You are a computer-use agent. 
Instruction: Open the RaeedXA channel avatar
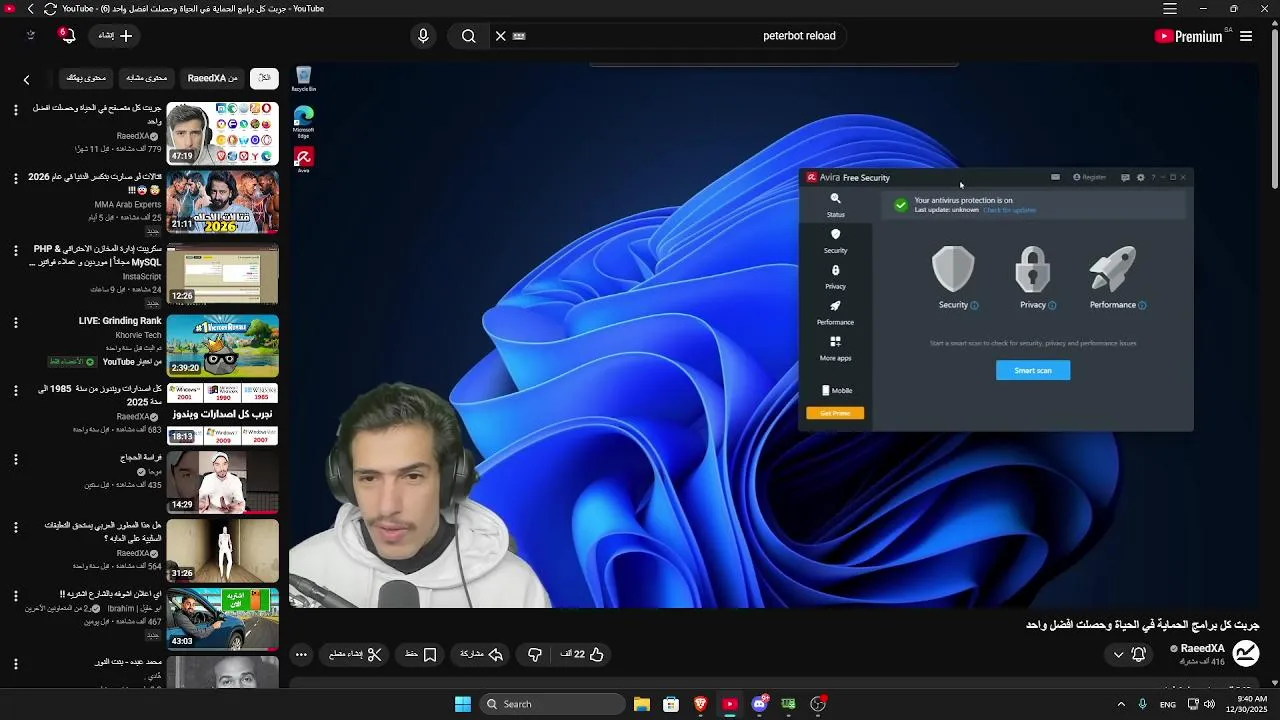tap(1246, 654)
